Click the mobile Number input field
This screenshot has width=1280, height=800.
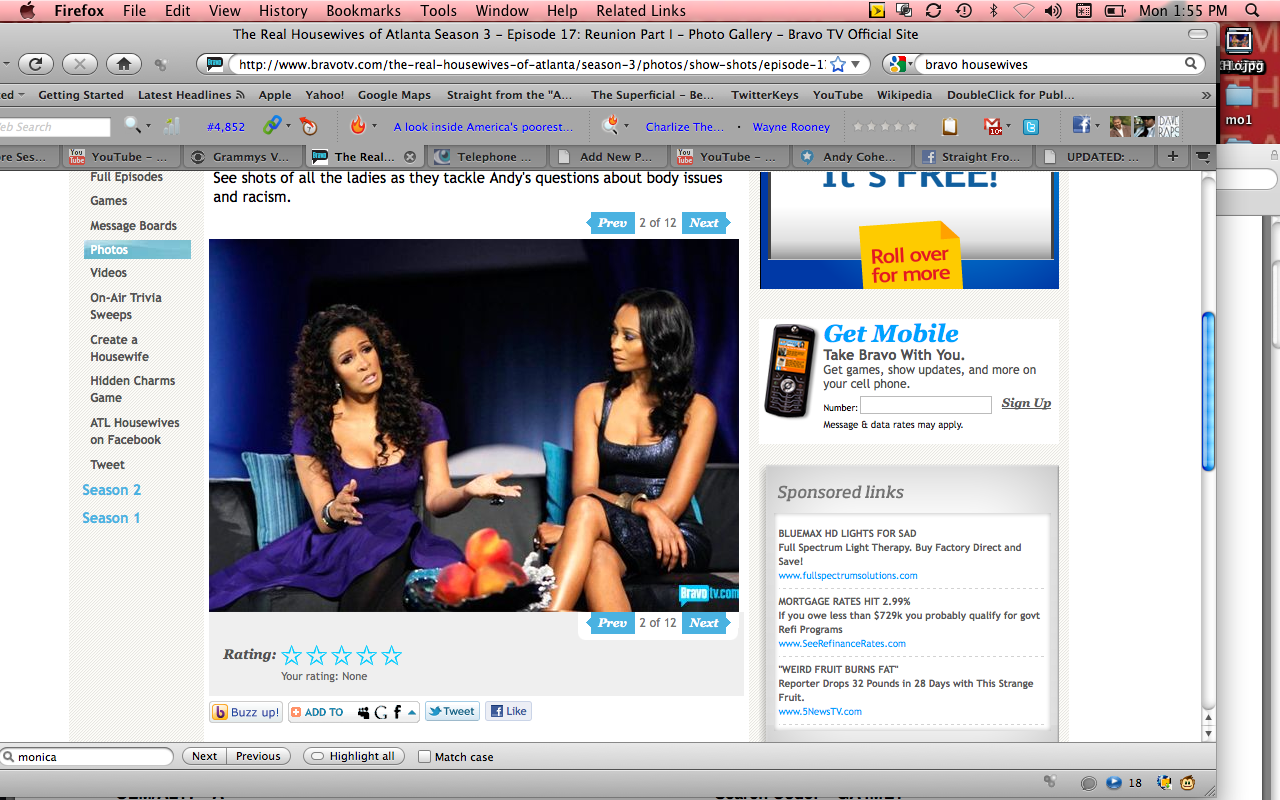tap(925, 406)
